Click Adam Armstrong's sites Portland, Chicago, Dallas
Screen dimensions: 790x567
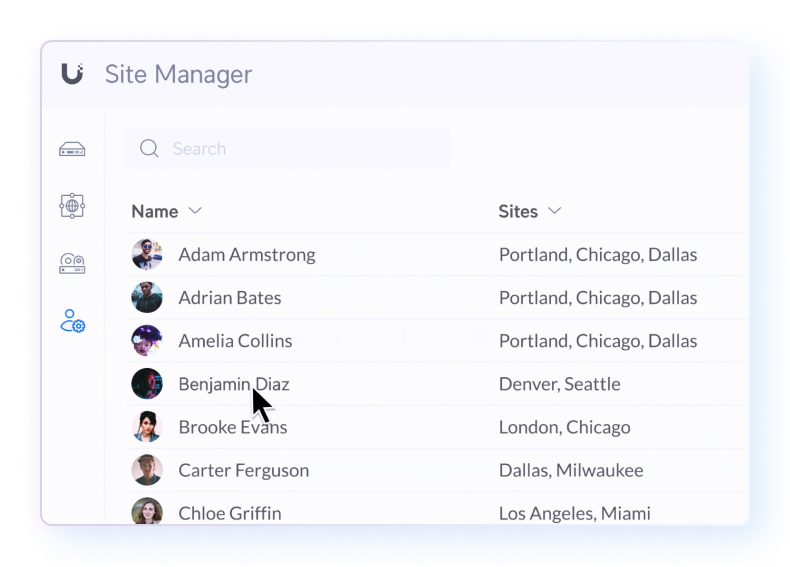coord(598,255)
